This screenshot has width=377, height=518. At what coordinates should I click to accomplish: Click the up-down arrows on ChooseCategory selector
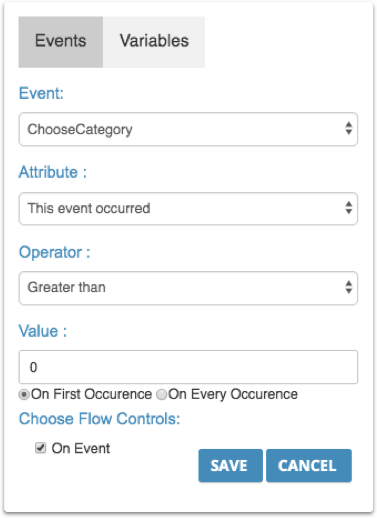[349, 128]
